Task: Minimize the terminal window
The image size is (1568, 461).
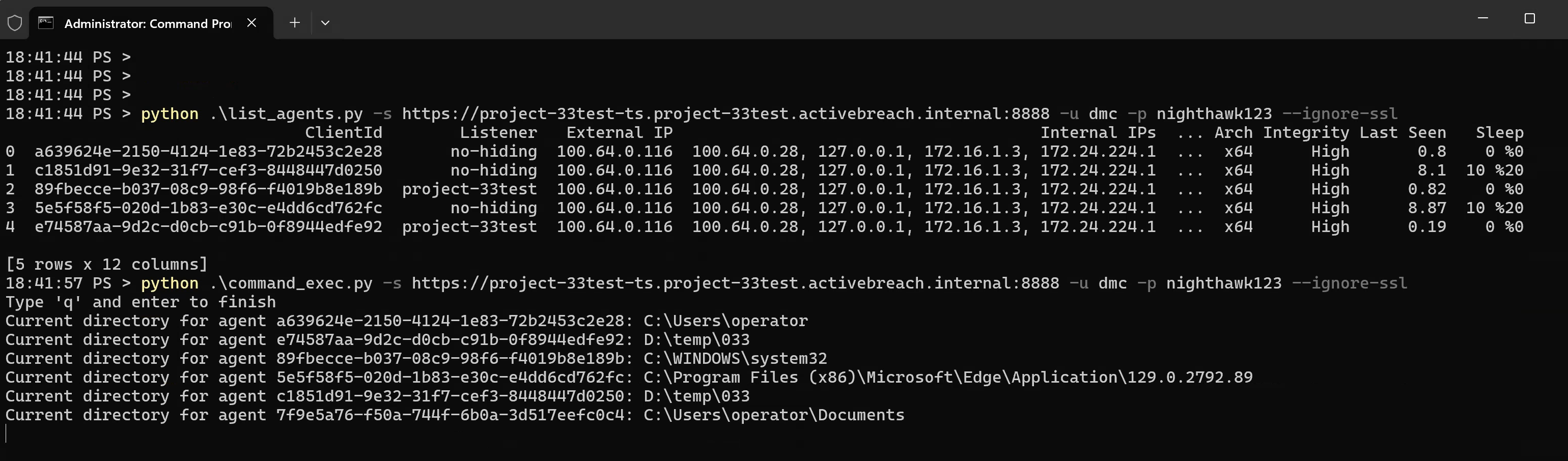Action: click(1483, 18)
